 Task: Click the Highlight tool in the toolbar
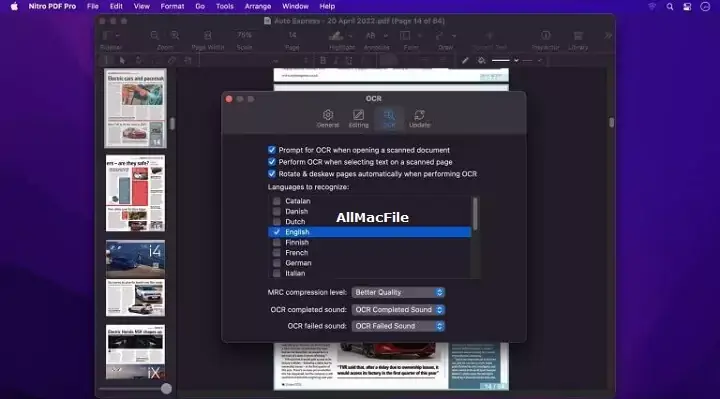(336, 35)
